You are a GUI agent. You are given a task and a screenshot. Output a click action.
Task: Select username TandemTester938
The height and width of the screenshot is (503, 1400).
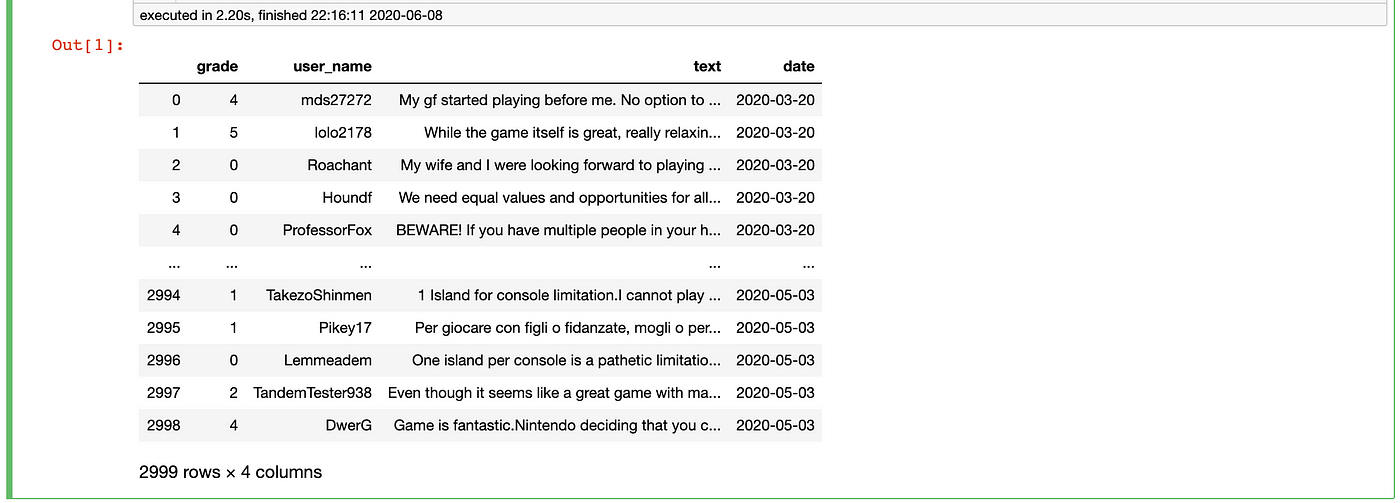[313, 393]
